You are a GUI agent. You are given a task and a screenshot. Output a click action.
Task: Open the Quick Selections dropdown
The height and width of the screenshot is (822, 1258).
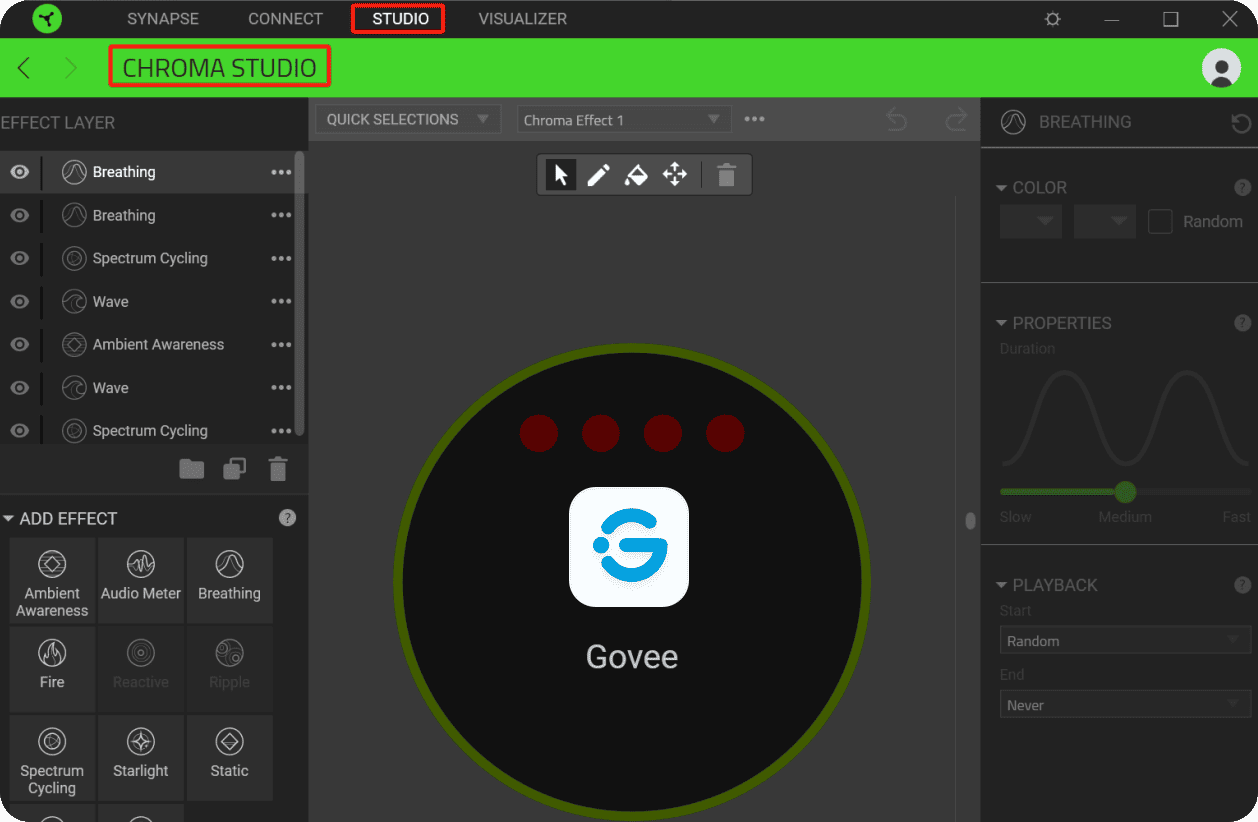click(407, 120)
